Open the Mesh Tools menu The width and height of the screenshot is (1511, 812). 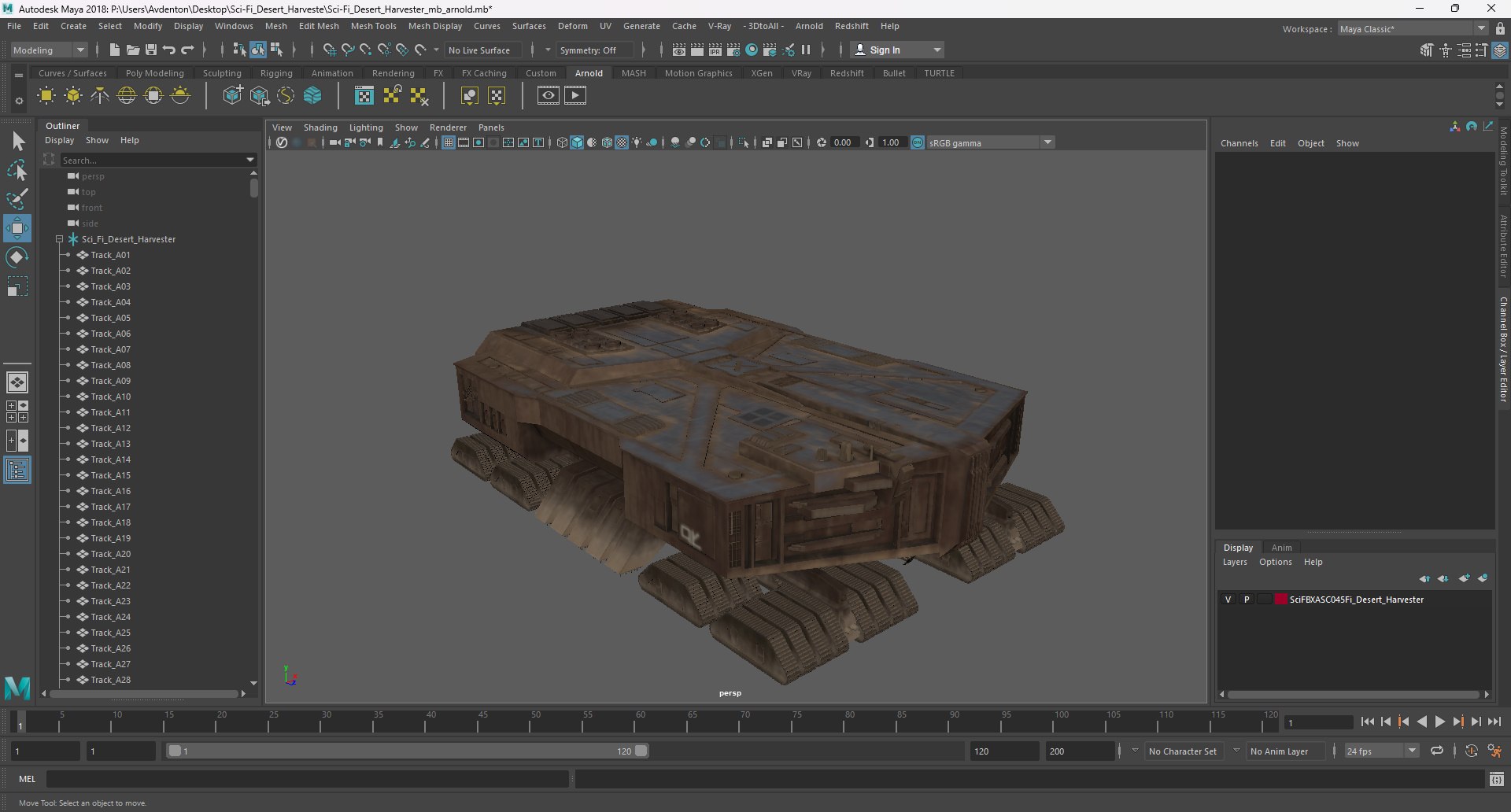pos(373,26)
